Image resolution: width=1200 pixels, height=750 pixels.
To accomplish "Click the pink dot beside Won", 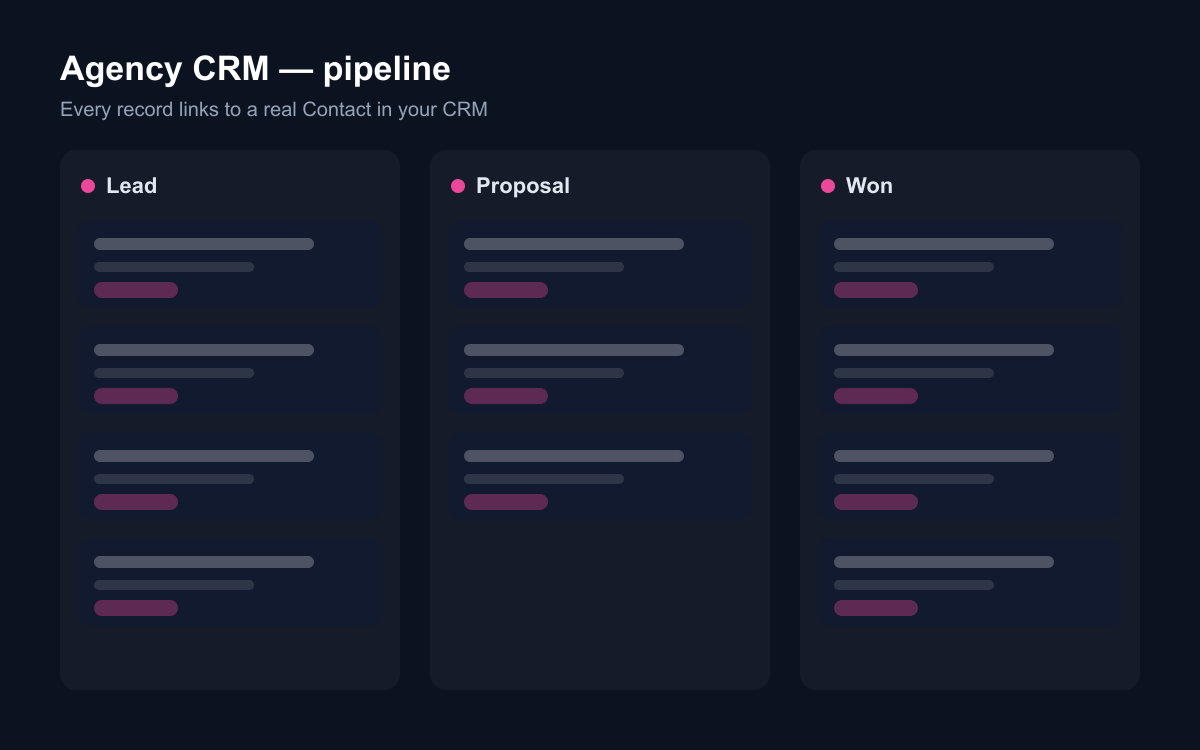I will point(828,186).
